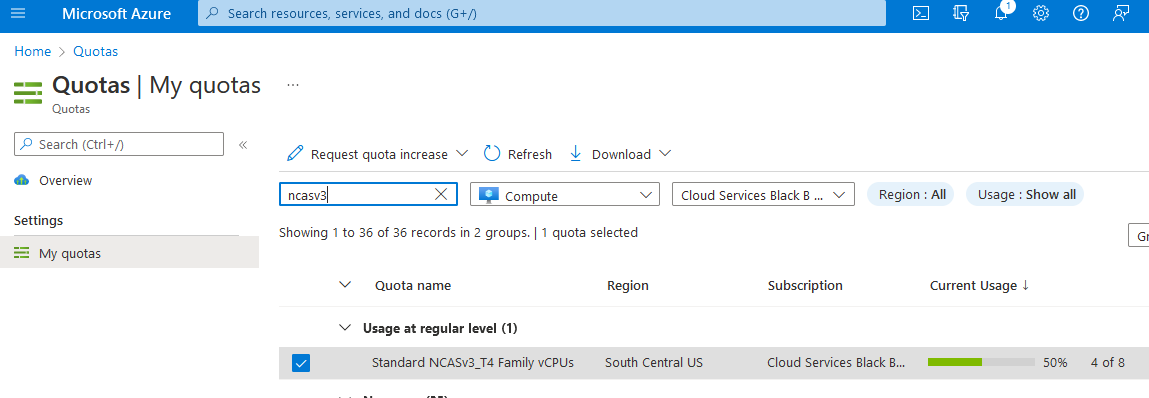Sort by Region column header
The image size is (1149, 398).
(x=627, y=285)
